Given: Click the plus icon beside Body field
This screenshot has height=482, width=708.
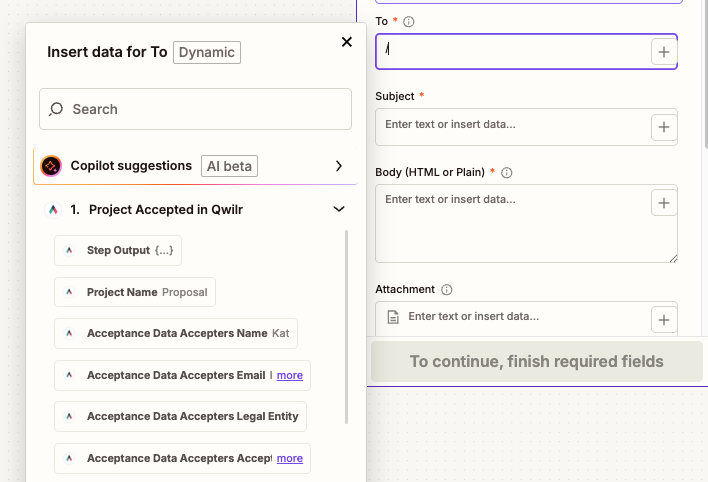Looking at the screenshot, I should pos(664,203).
